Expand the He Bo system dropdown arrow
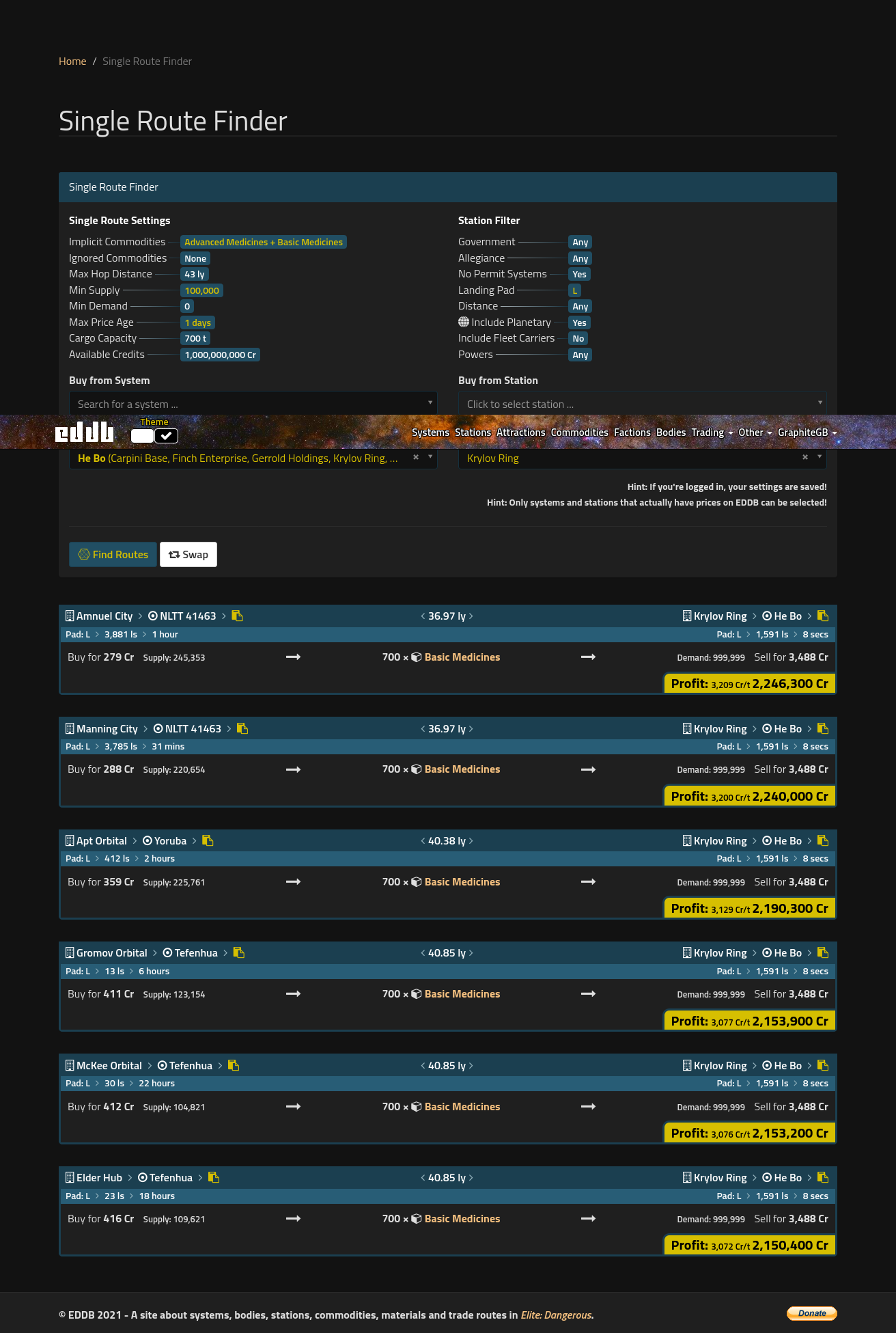The width and height of the screenshot is (896, 1333). pyautogui.click(x=430, y=456)
